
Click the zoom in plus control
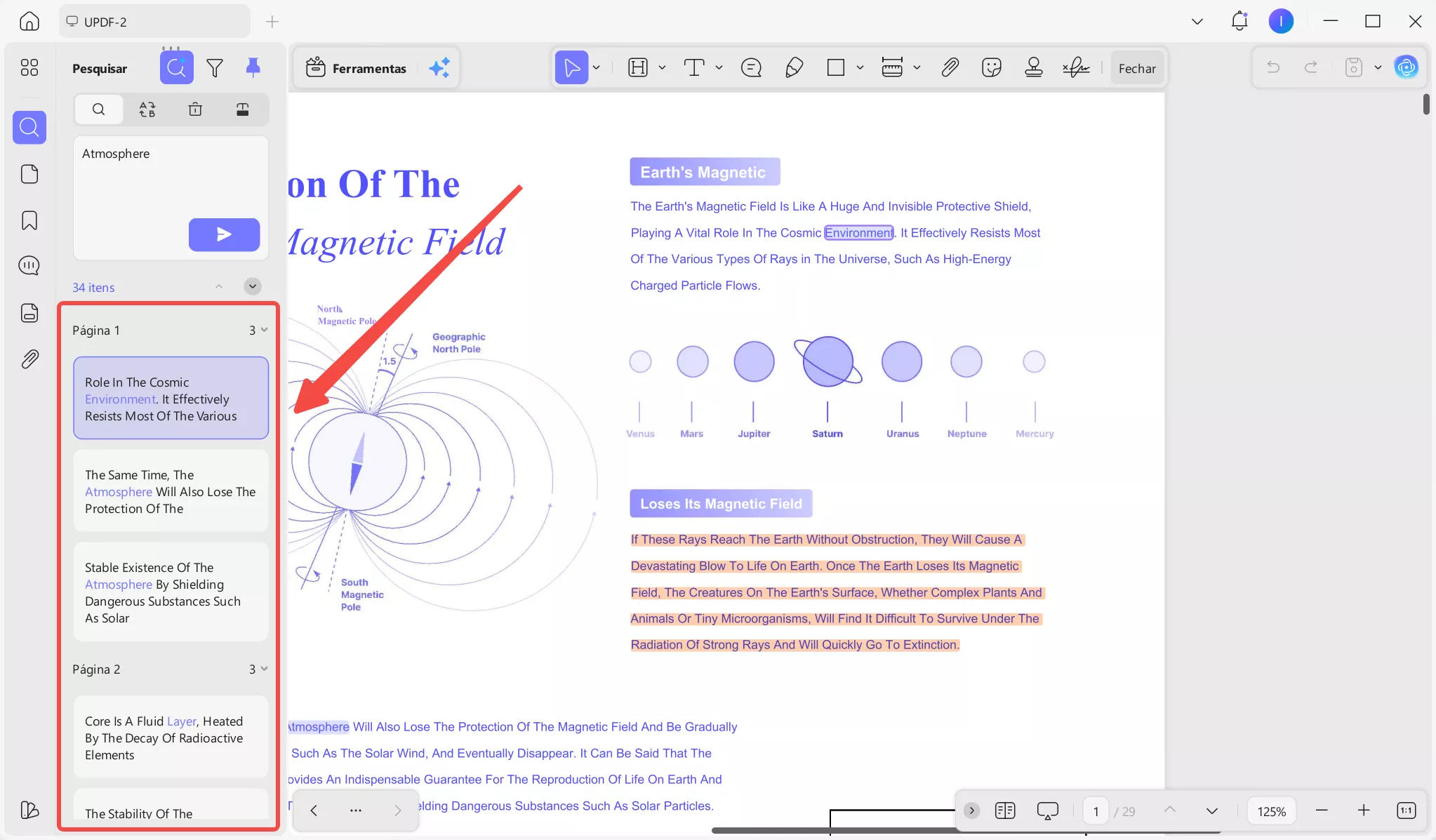[1363, 811]
